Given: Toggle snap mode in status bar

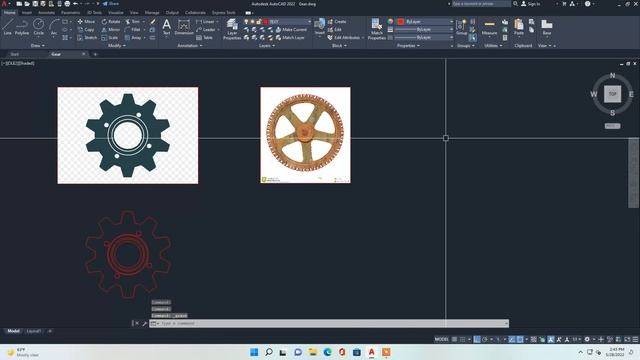Looking at the screenshot, I should click(462, 340).
